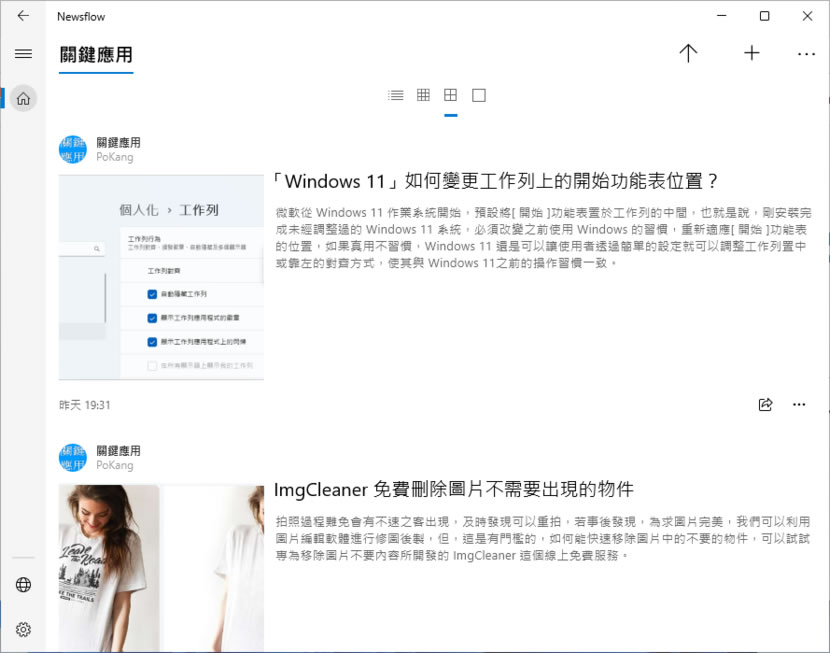Switch to list view layout
830x653 pixels.
click(x=396, y=95)
